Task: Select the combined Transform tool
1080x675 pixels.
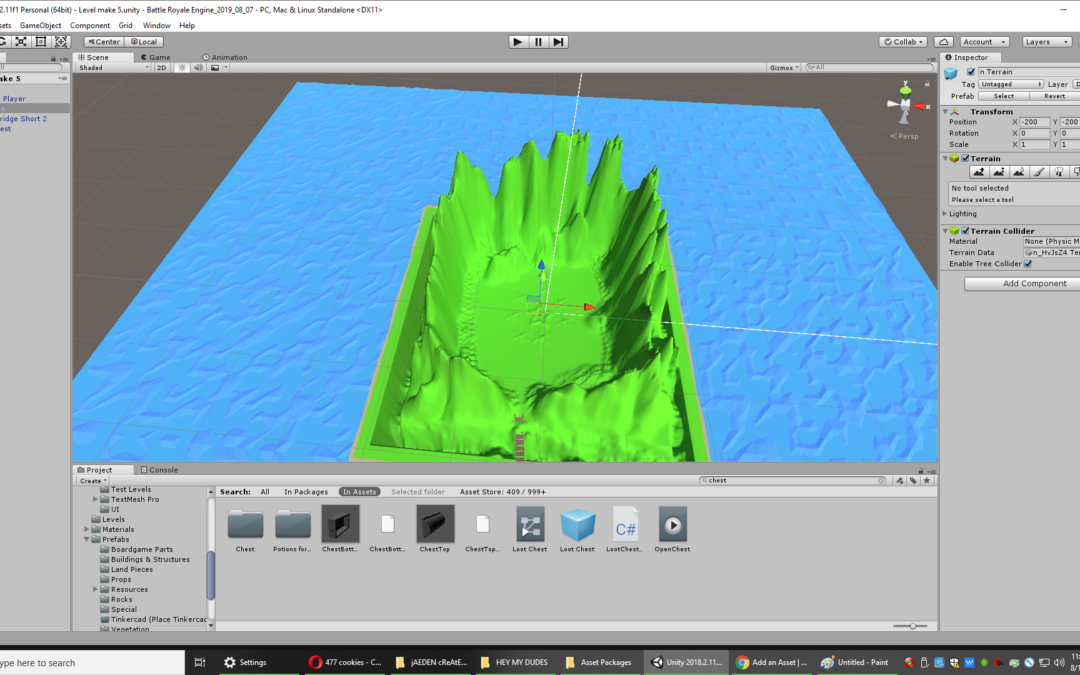Action: coord(61,42)
